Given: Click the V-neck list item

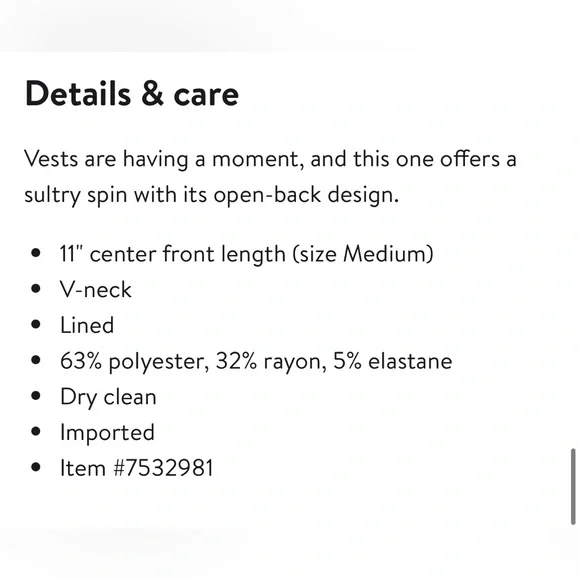Looking at the screenshot, I should 96,289.
